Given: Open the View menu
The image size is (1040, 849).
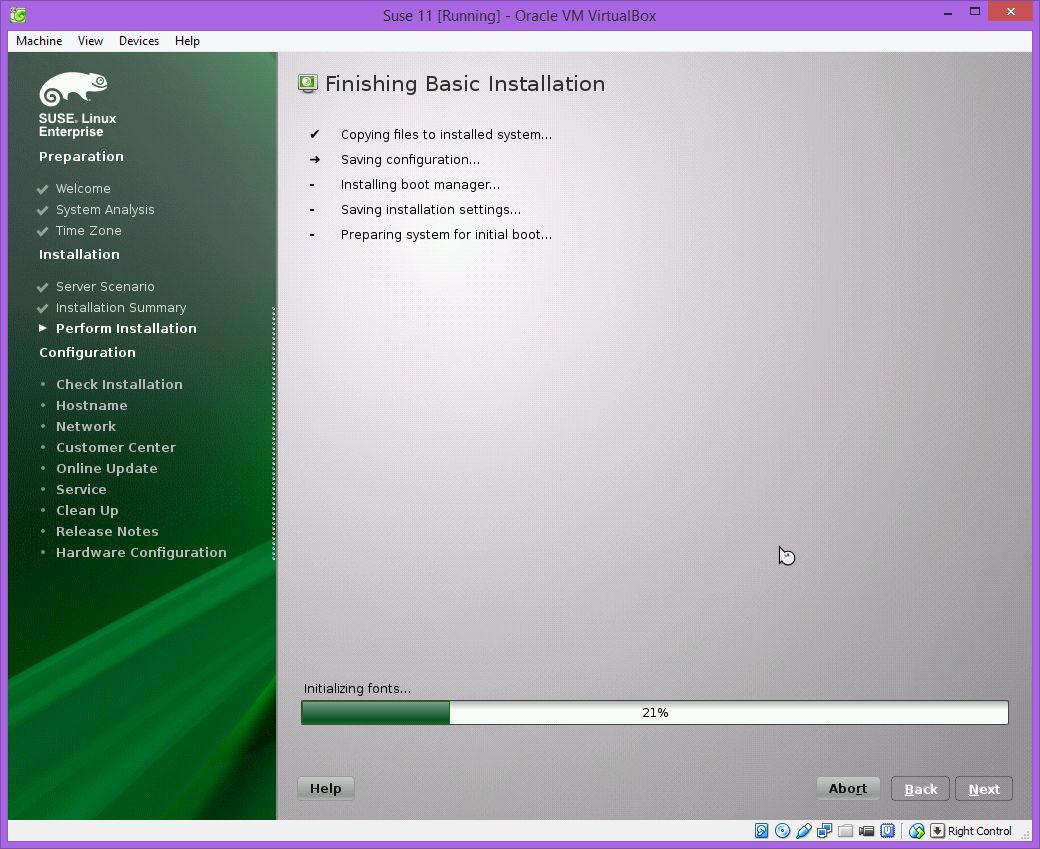Looking at the screenshot, I should pos(90,40).
